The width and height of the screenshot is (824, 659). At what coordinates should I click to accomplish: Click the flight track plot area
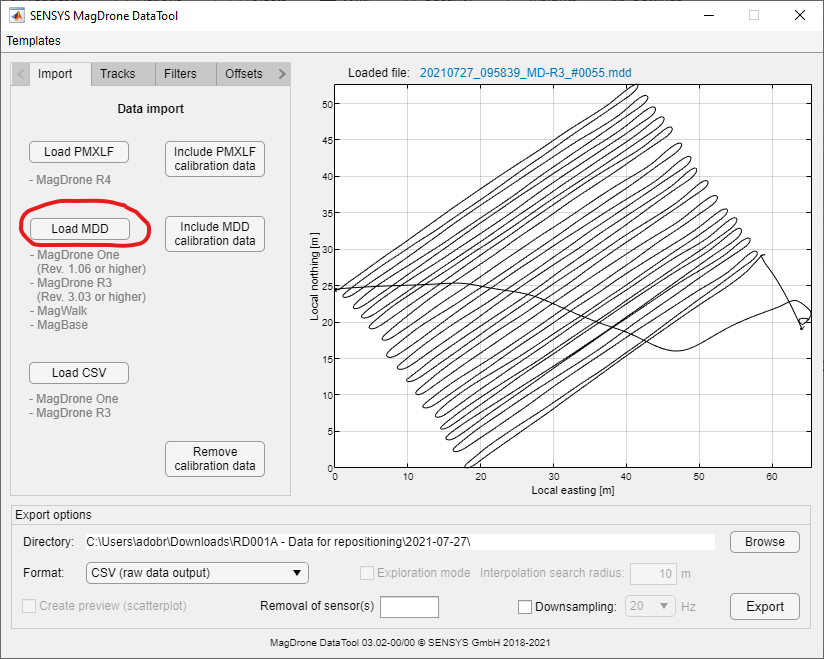click(x=573, y=276)
